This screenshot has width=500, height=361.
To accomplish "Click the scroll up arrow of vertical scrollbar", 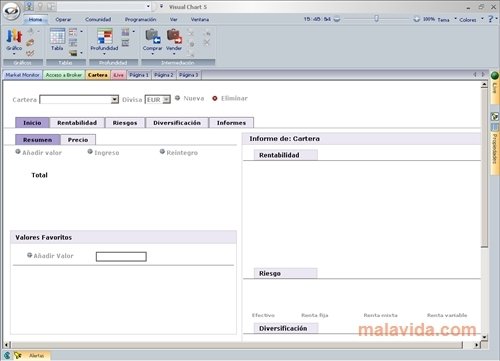I will click(x=484, y=85).
